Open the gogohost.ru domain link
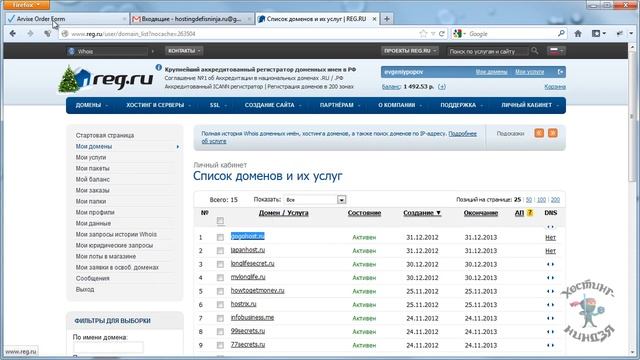 (247, 236)
